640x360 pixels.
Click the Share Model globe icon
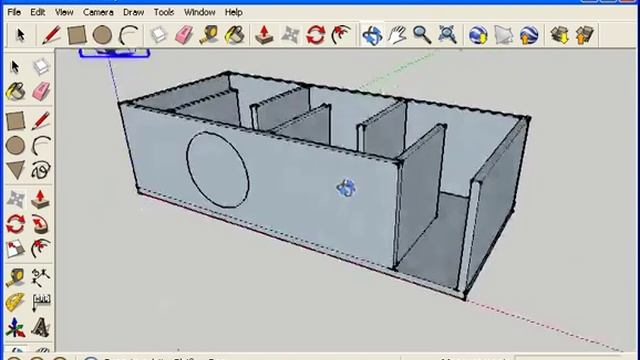coord(529,35)
